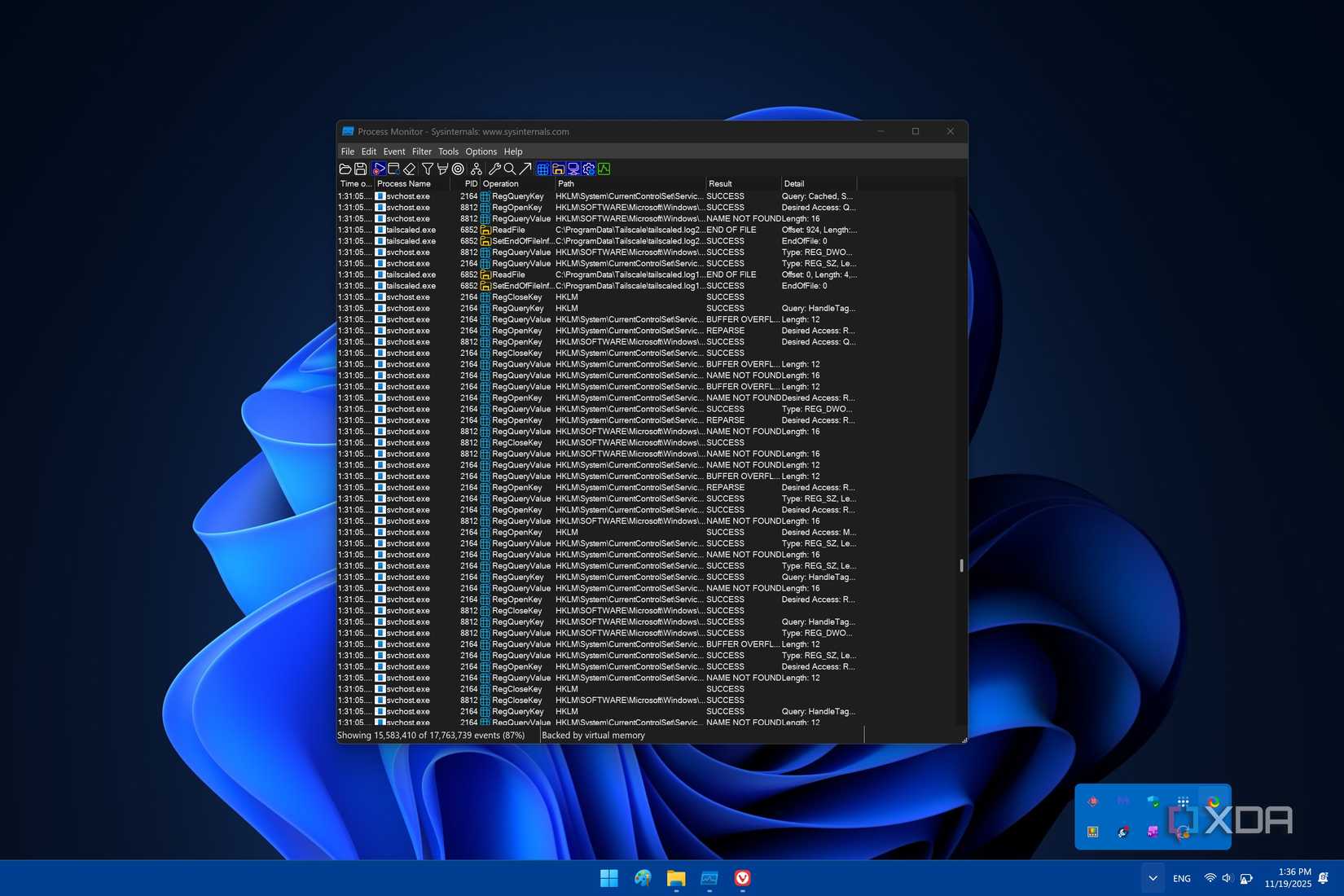This screenshot has height=896, width=1344.
Task: Toggle the Capture Events button
Action: [x=379, y=169]
